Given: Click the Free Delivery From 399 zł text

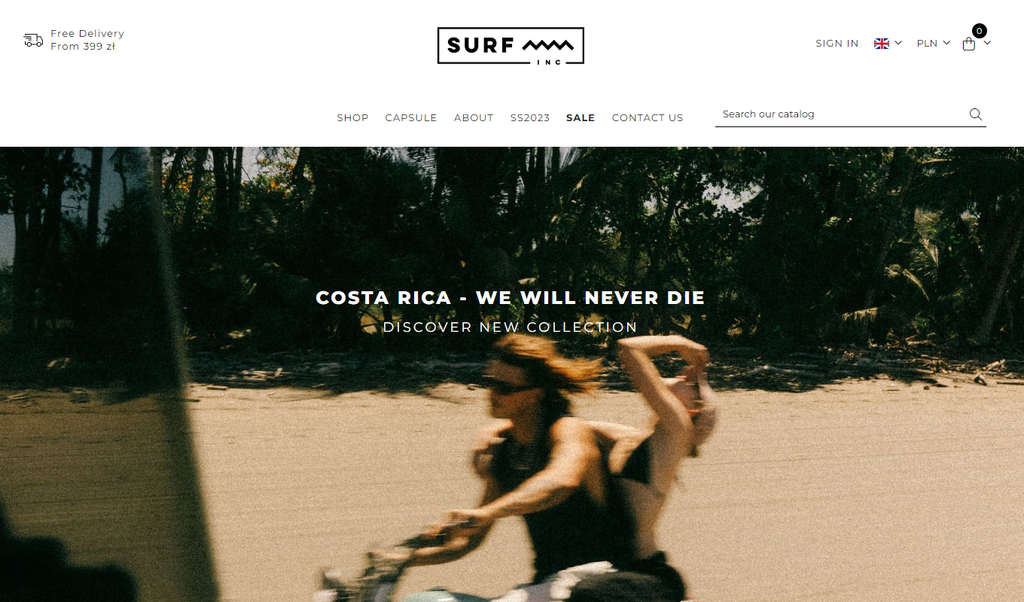Looking at the screenshot, I should (x=87, y=40).
